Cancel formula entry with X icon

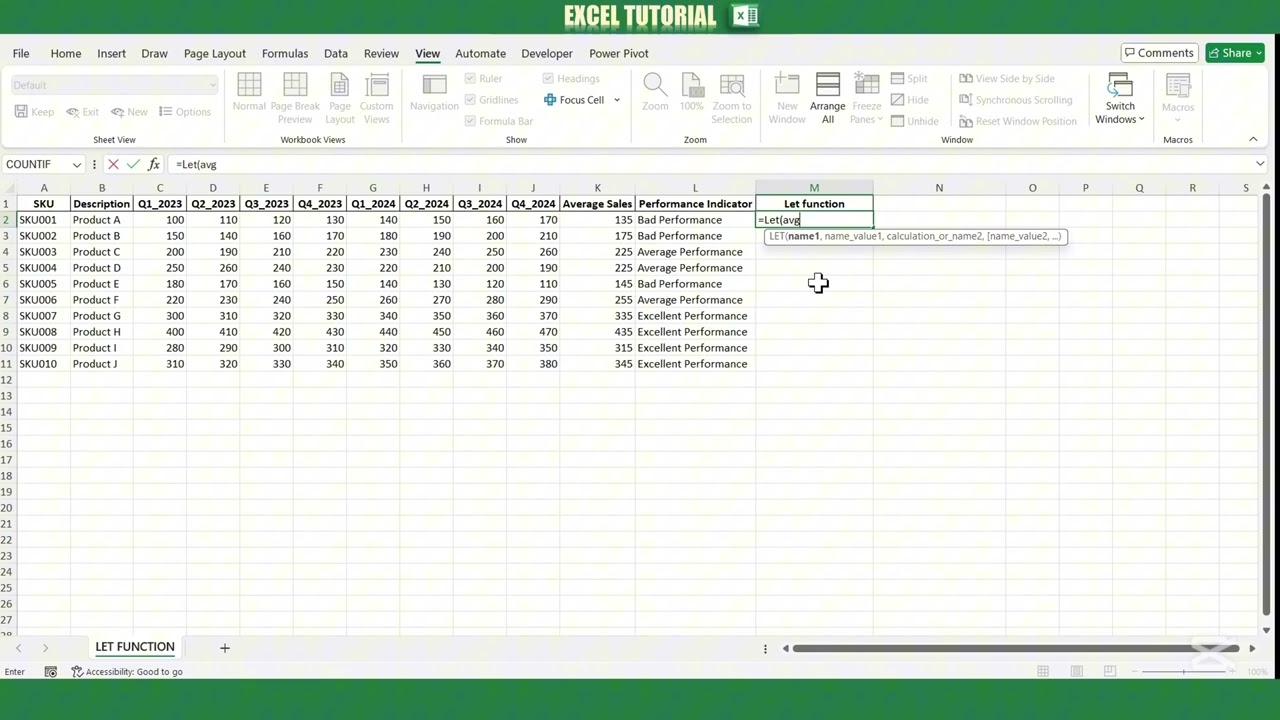point(113,164)
